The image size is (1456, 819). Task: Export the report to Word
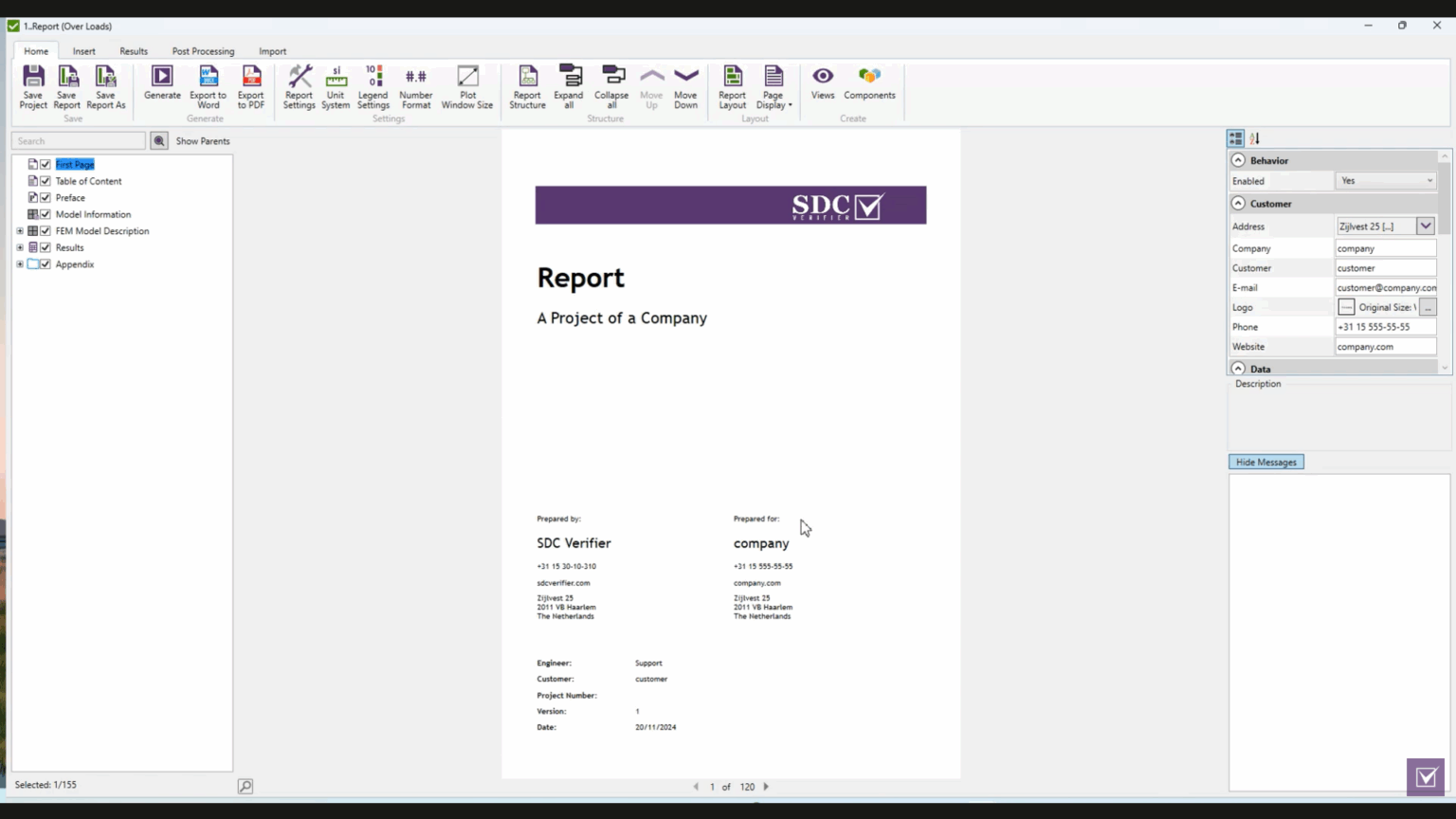coord(208,87)
